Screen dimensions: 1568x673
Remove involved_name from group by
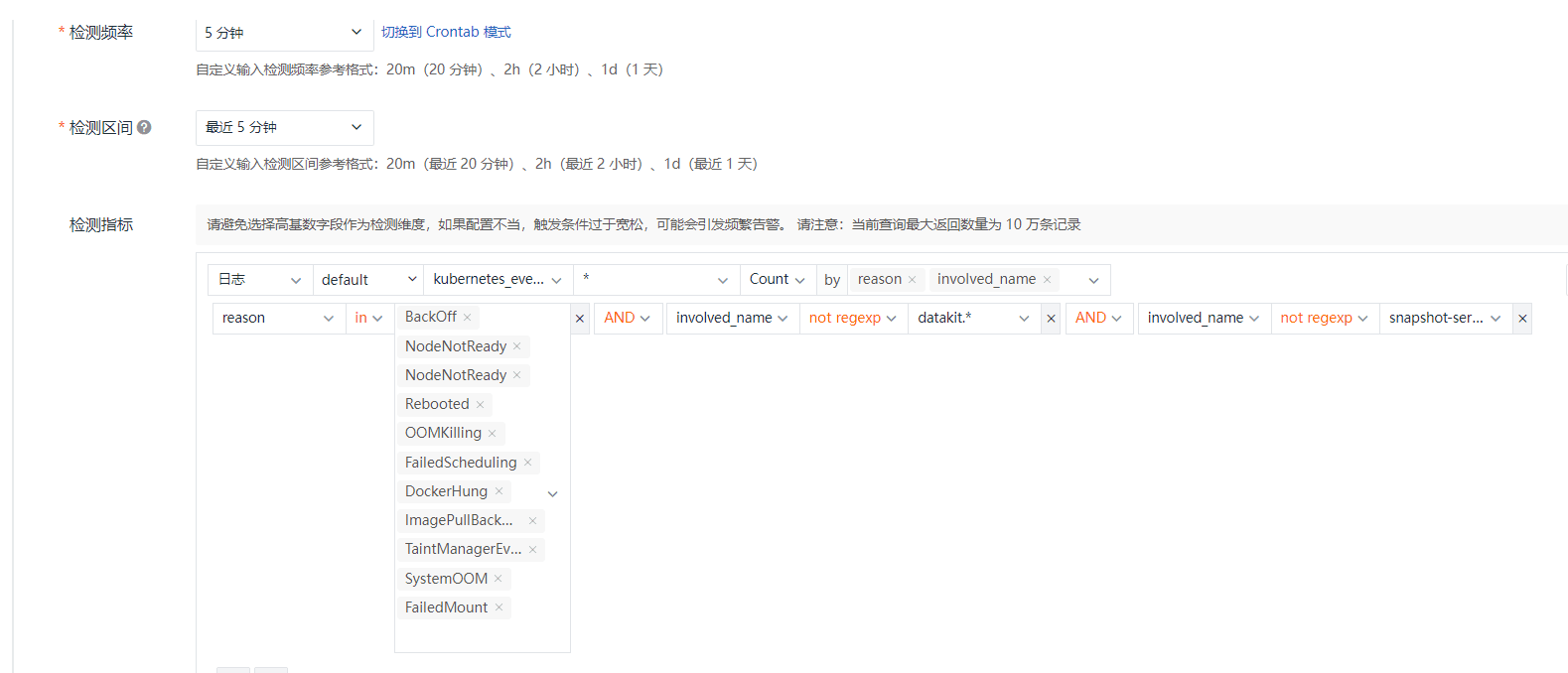1047,280
